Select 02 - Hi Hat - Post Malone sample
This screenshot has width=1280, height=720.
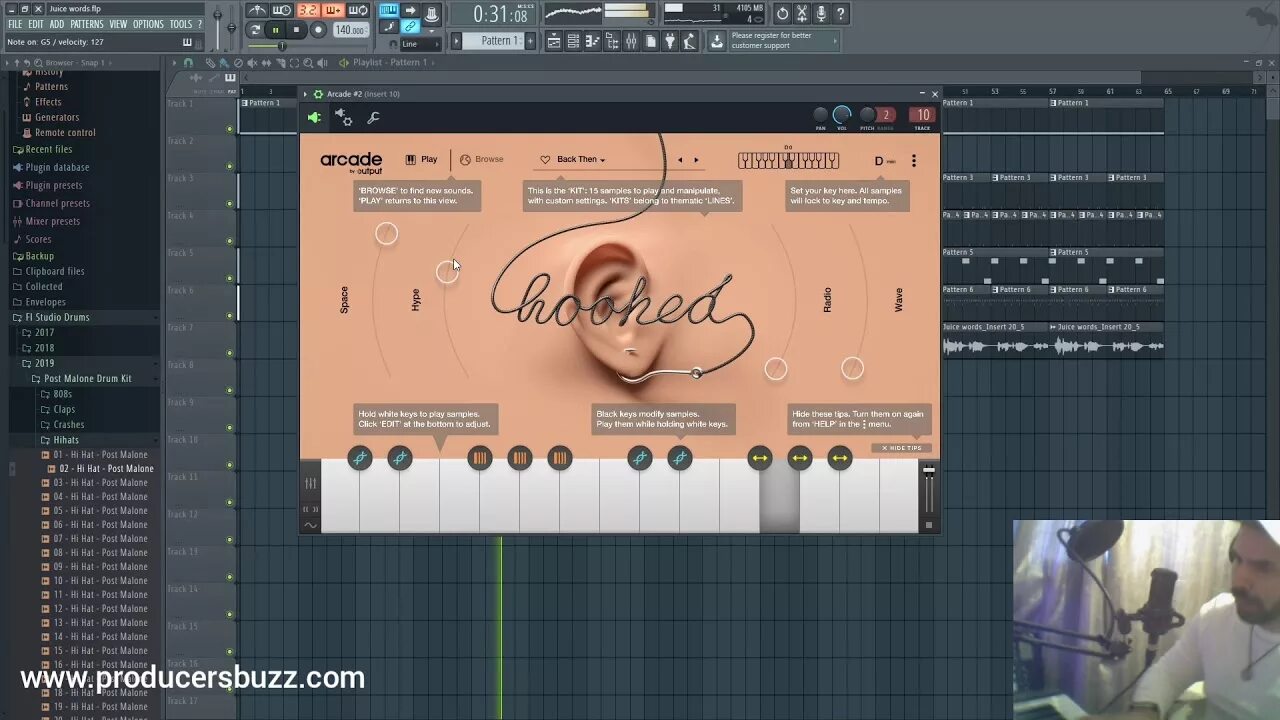[x=106, y=468]
